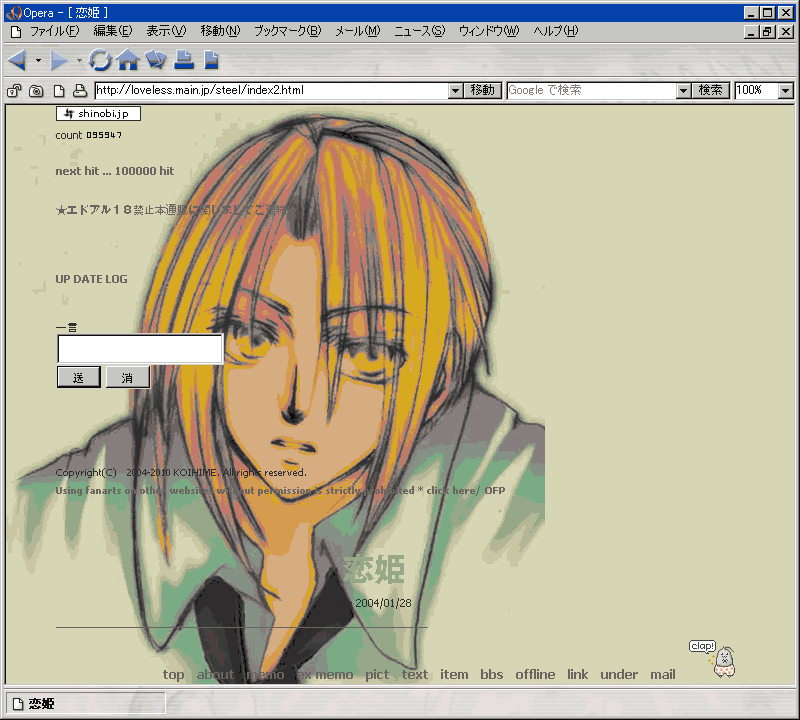This screenshot has height=720, width=800.
Task: Click the next hit ... 100000 hit text
Action: 115,171
